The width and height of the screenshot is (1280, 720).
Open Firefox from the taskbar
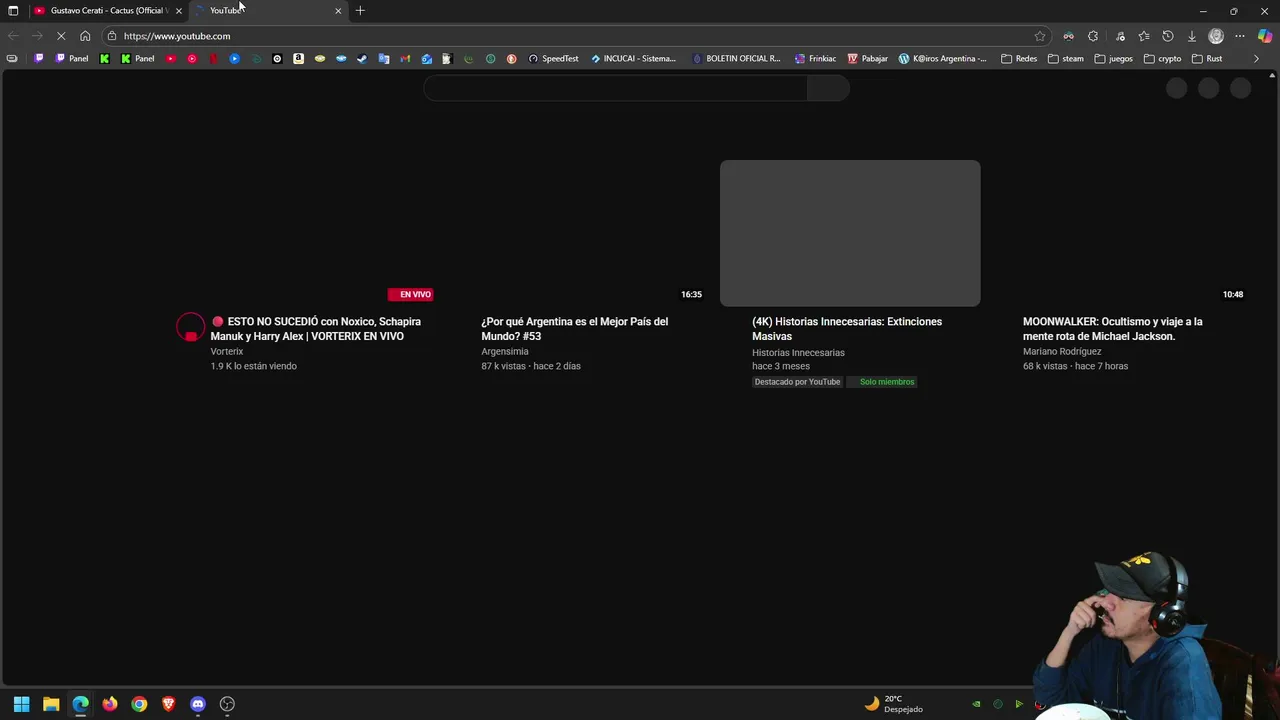click(110, 704)
